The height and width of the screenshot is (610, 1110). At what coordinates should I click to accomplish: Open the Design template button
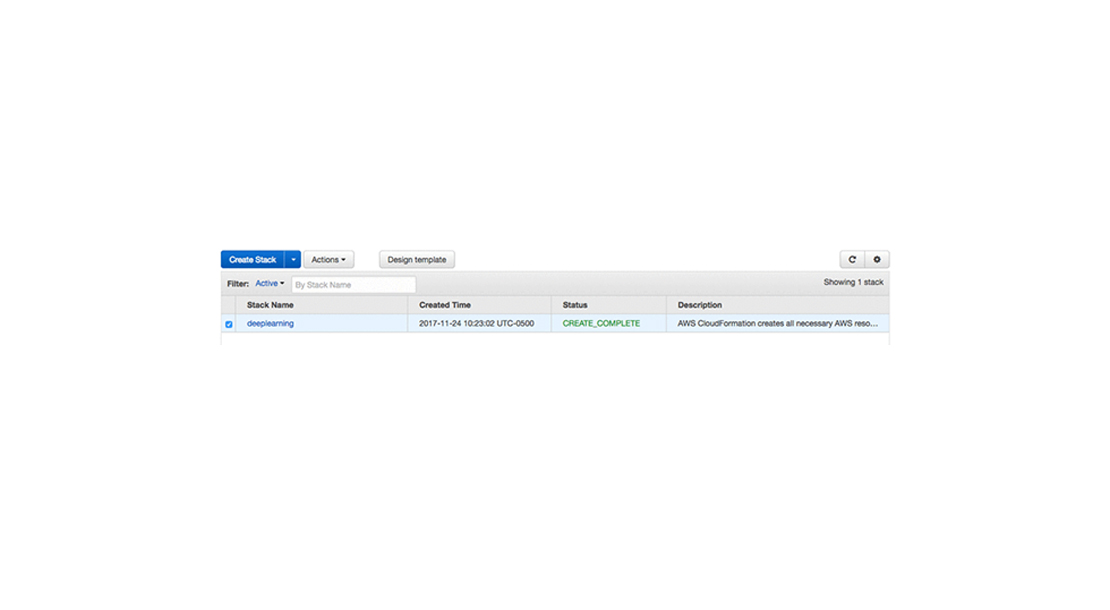pos(417,260)
